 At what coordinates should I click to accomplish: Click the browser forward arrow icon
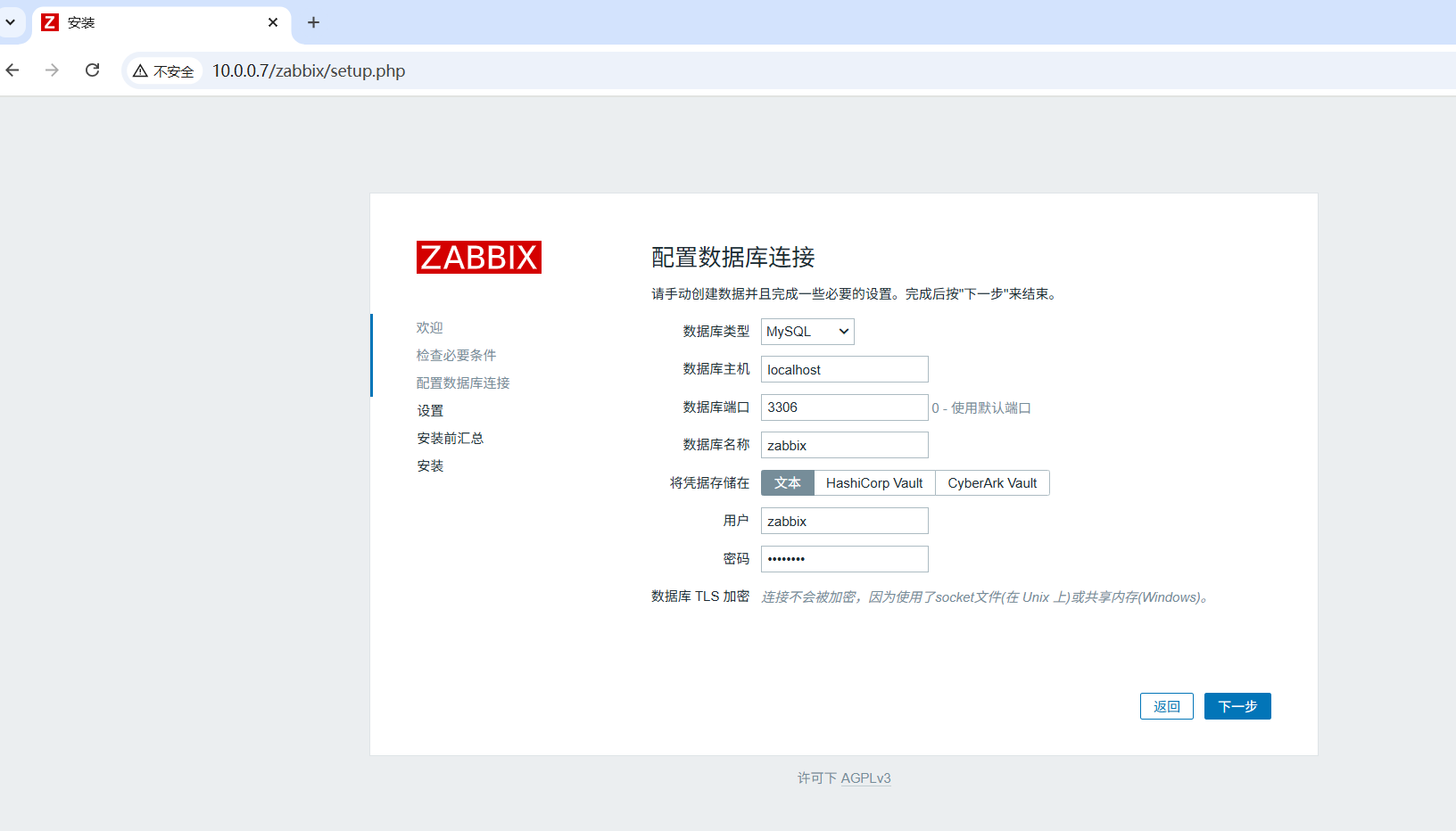(x=52, y=70)
